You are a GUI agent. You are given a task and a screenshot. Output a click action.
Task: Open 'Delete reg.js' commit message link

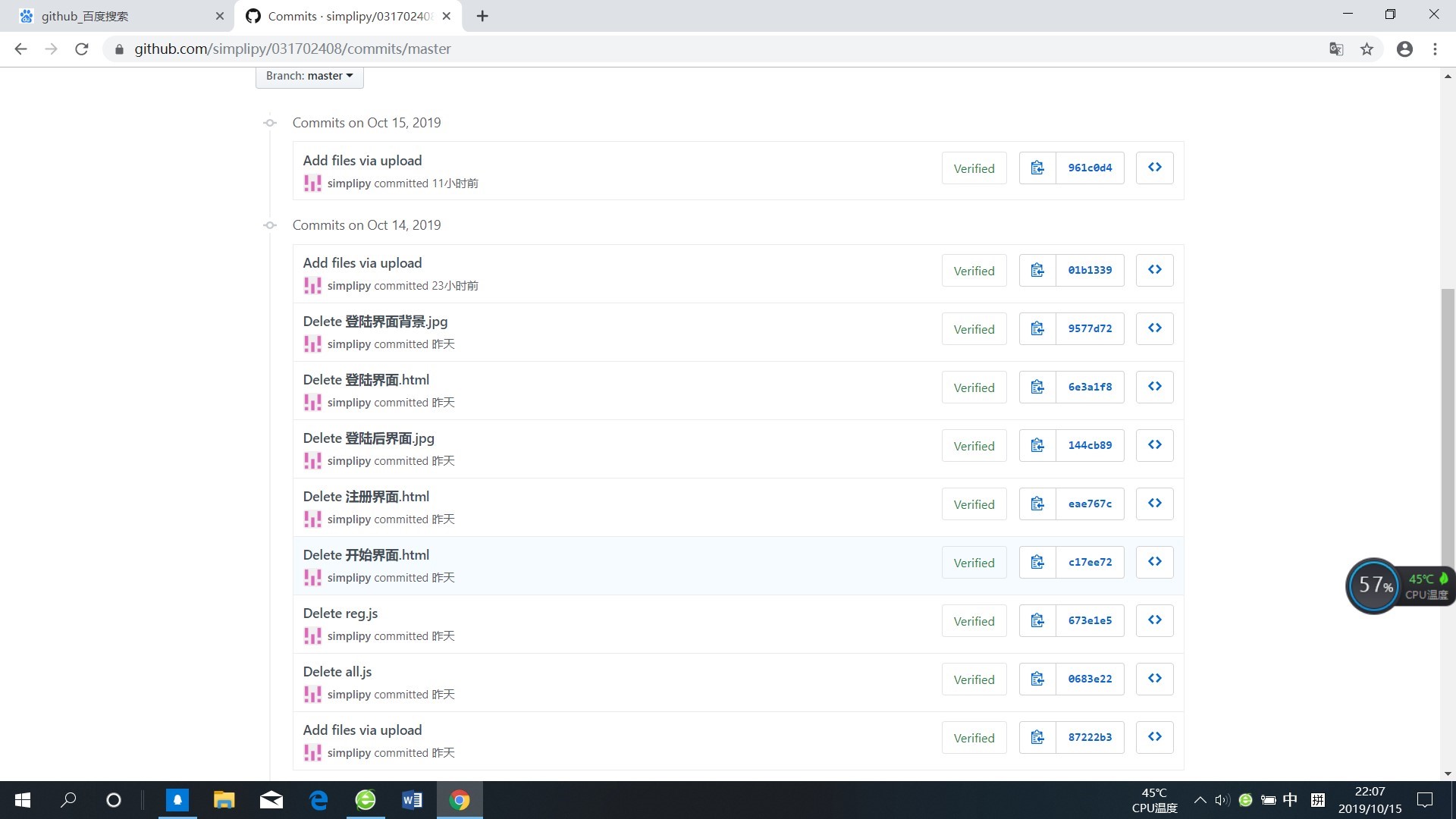tap(340, 613)
